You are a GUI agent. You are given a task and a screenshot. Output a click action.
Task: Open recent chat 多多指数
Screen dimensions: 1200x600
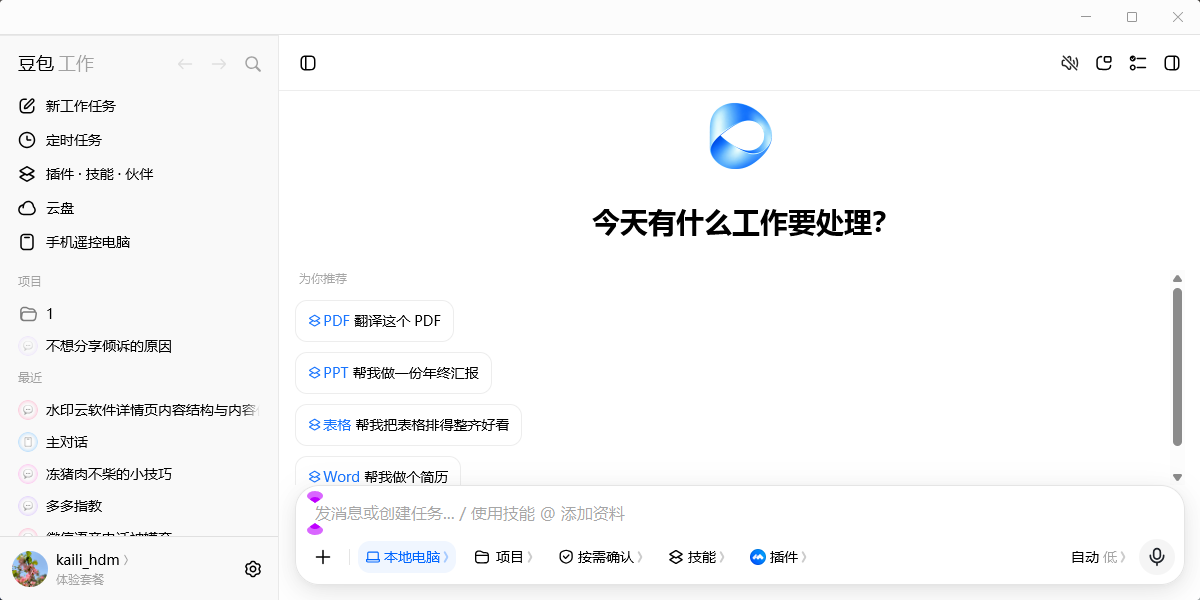tap(139, 506)
